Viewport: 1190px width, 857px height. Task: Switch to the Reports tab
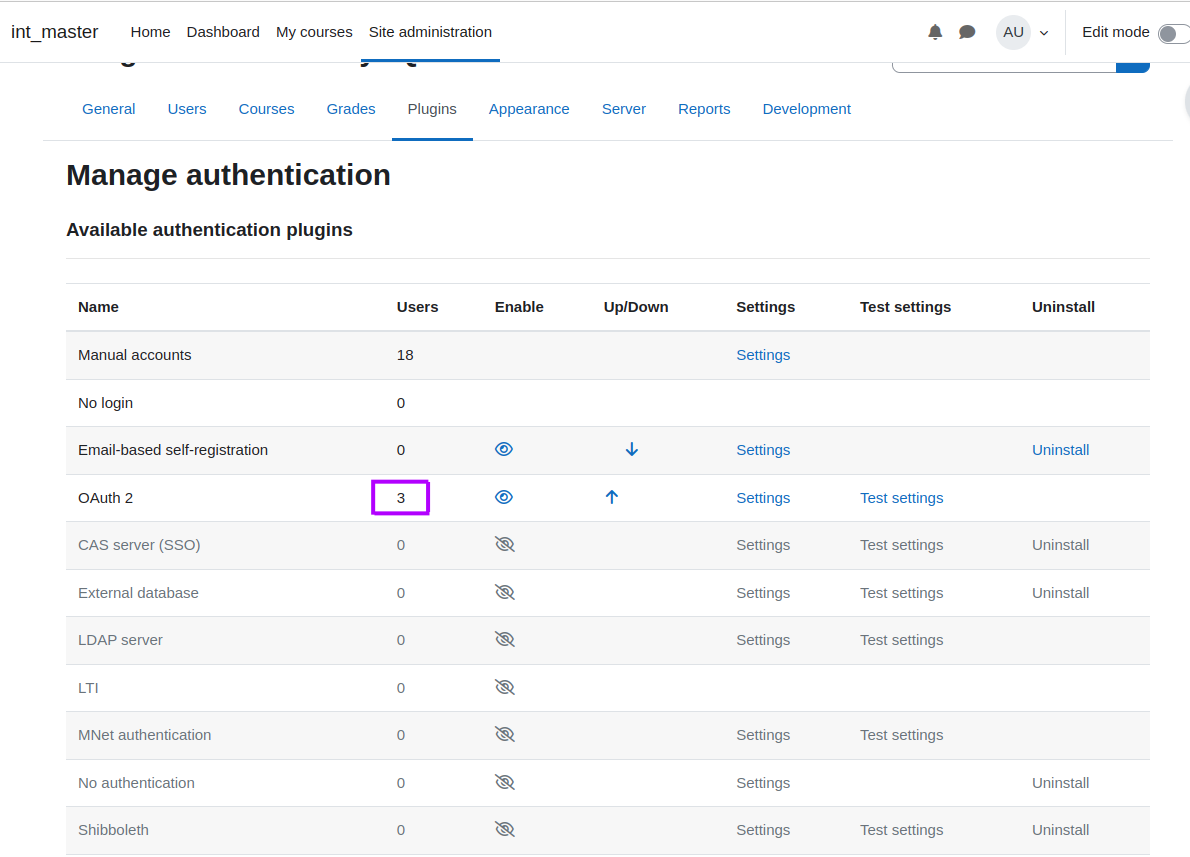704,109
